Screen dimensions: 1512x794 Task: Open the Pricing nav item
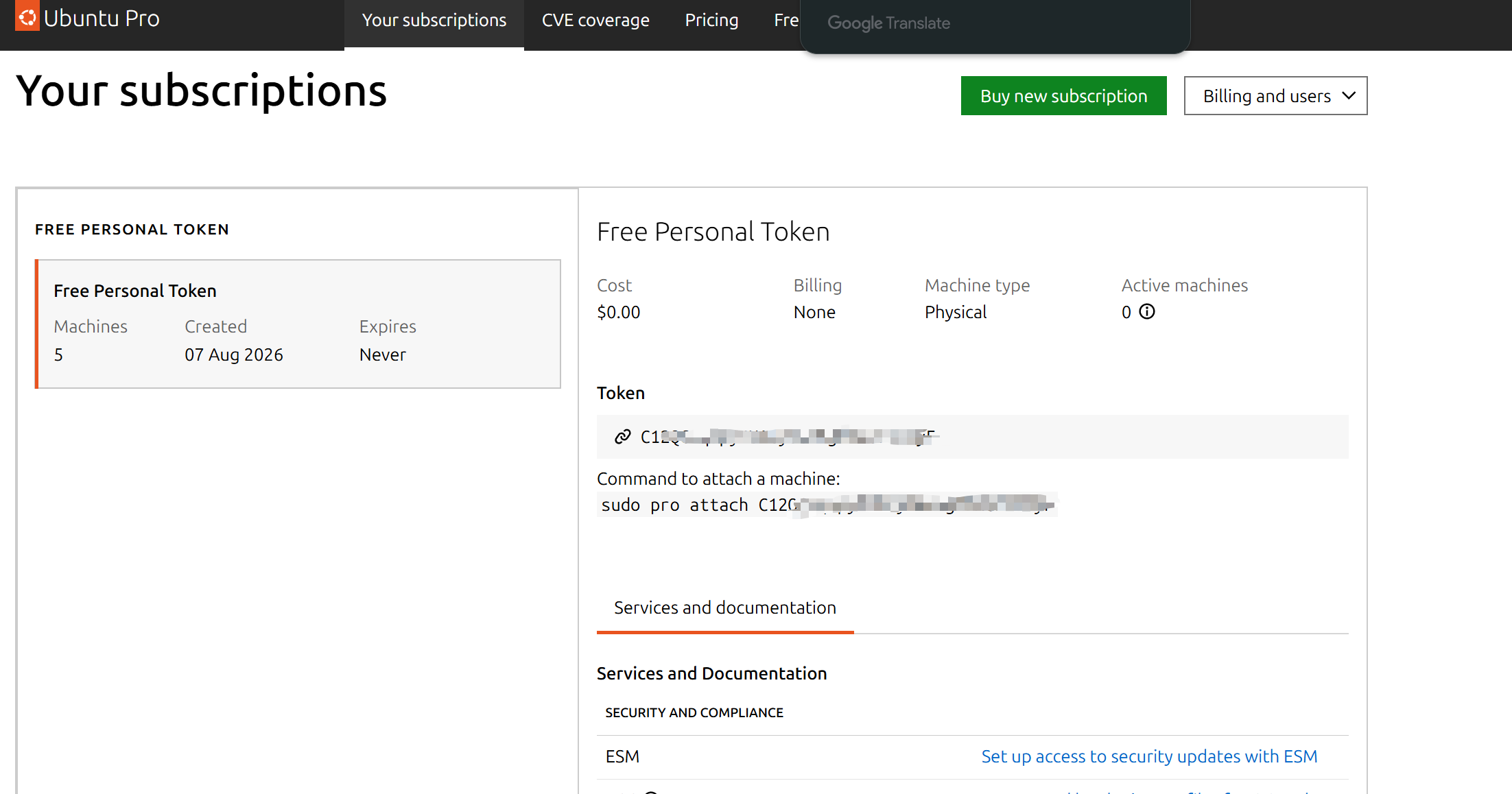click(x=711, y=21)
